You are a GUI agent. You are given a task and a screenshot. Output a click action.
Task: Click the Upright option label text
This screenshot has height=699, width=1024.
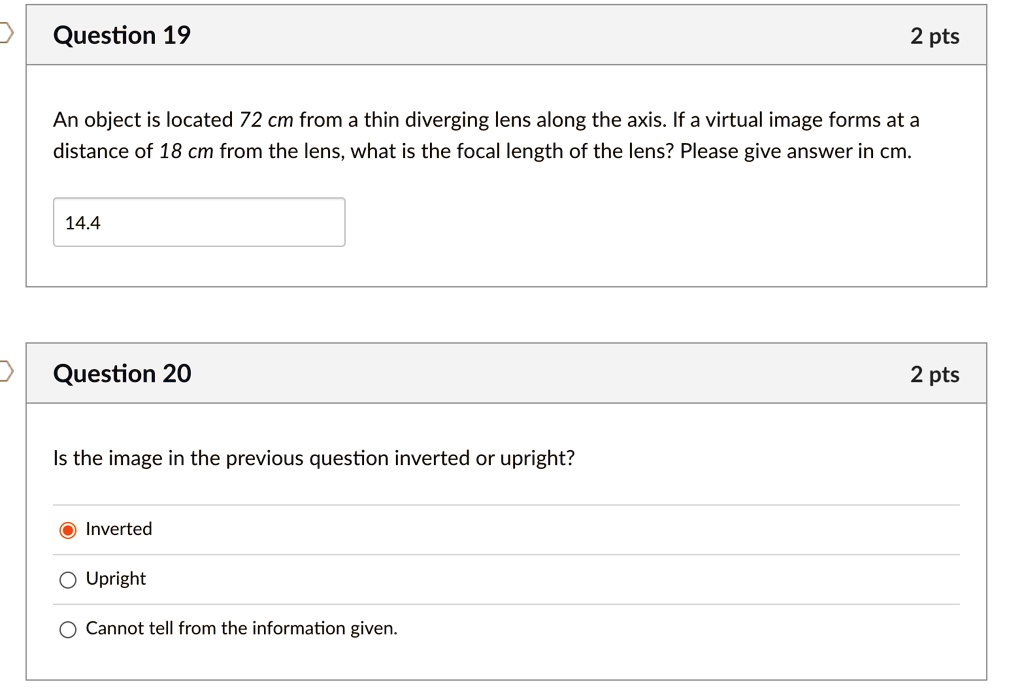point(114,578)
